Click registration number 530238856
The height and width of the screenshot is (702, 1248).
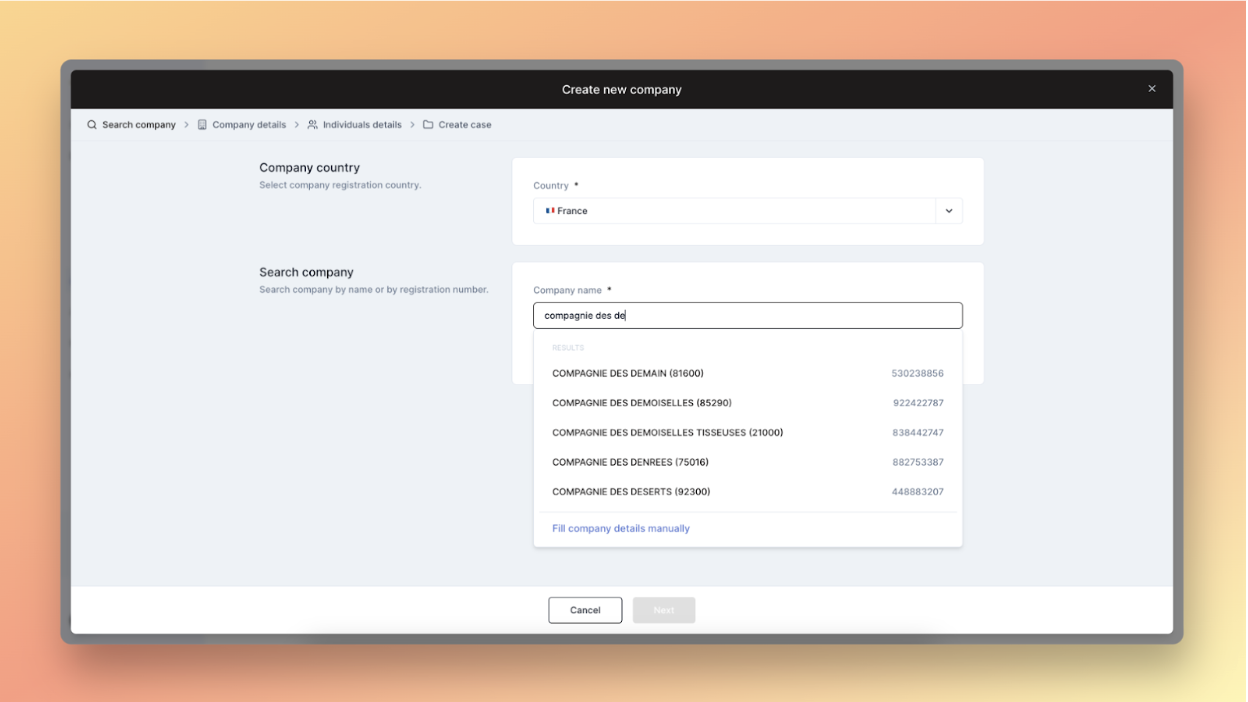[917, 374]
